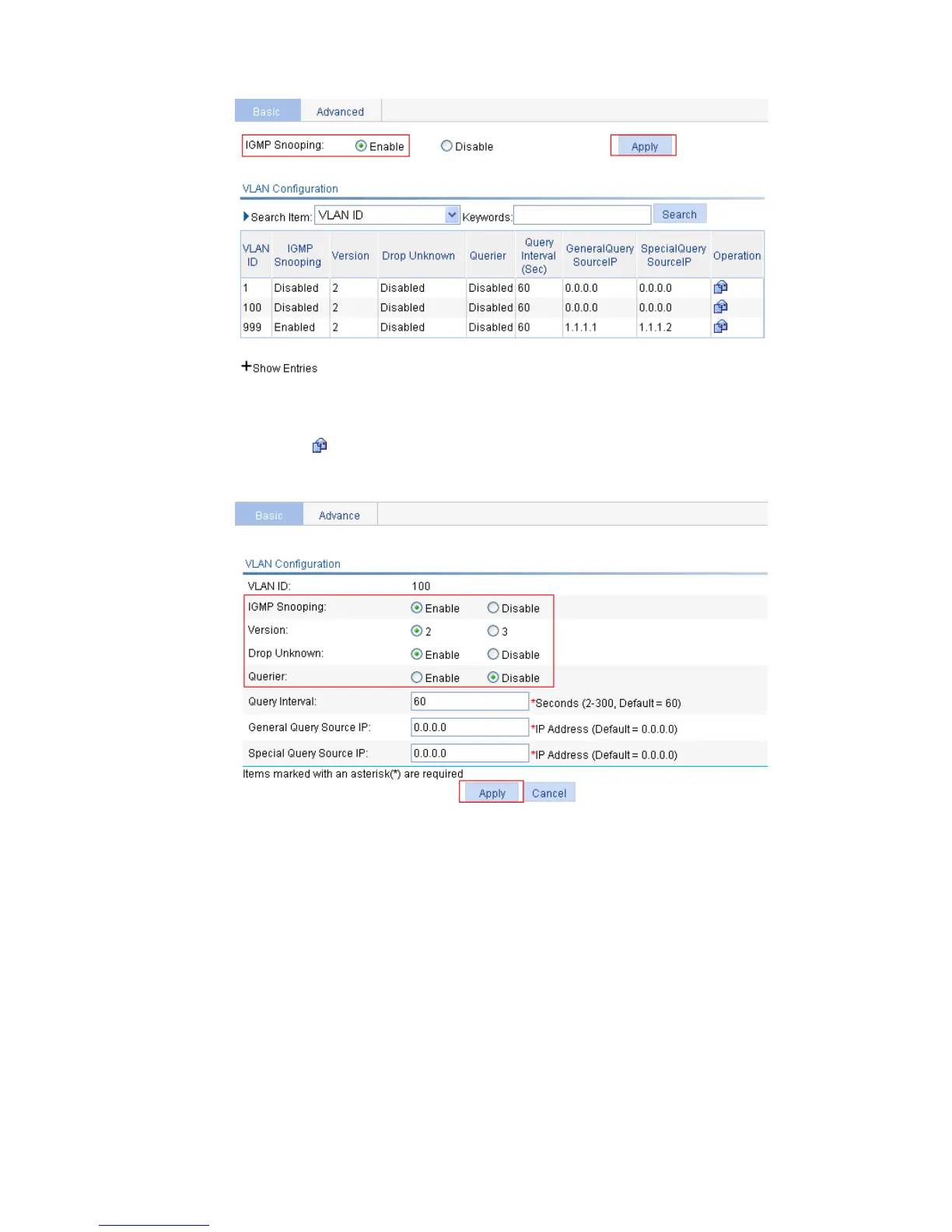Click the lower VLAN Configuration heading

point(292,563)
